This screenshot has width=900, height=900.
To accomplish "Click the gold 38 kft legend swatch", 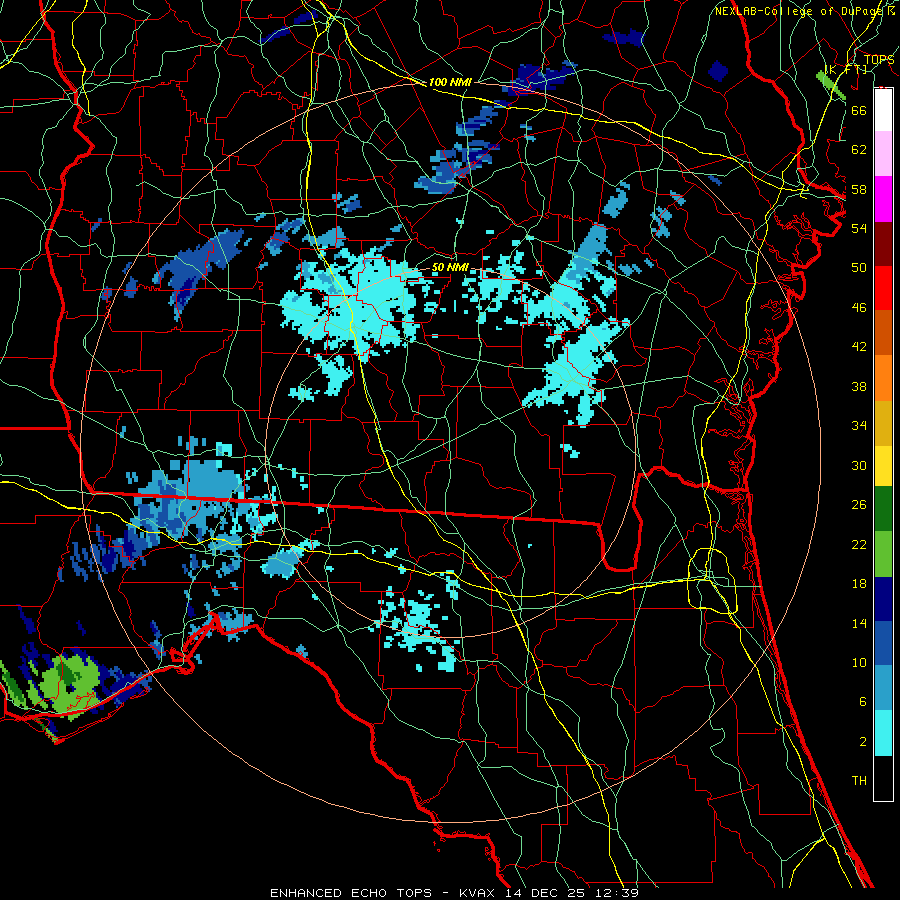I will 883,423.
